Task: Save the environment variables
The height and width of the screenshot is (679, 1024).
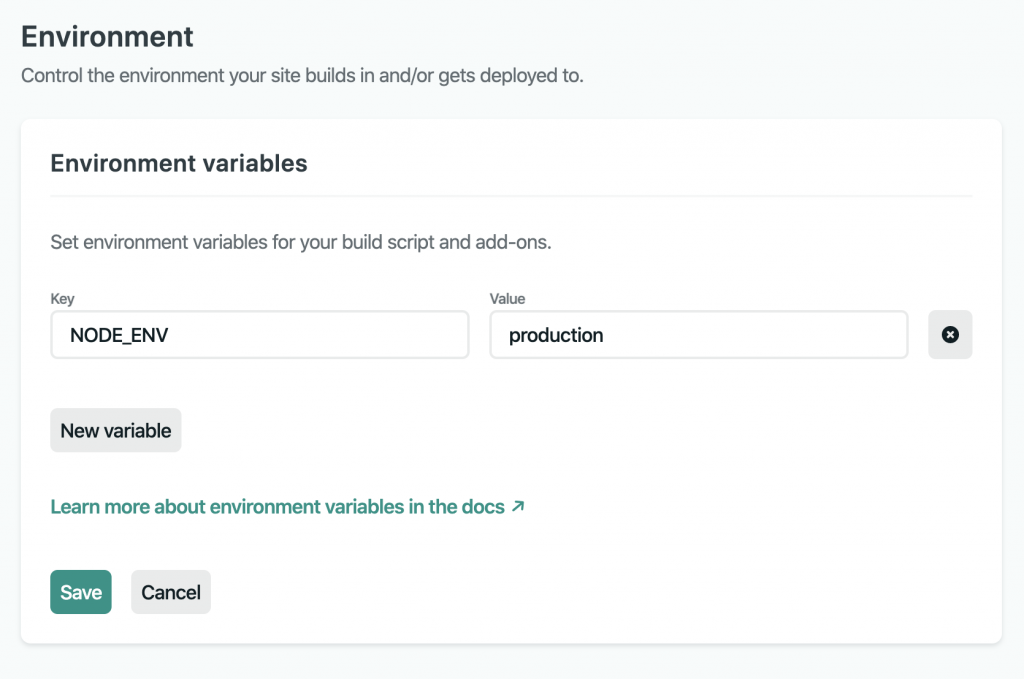Action: (81, 592)
